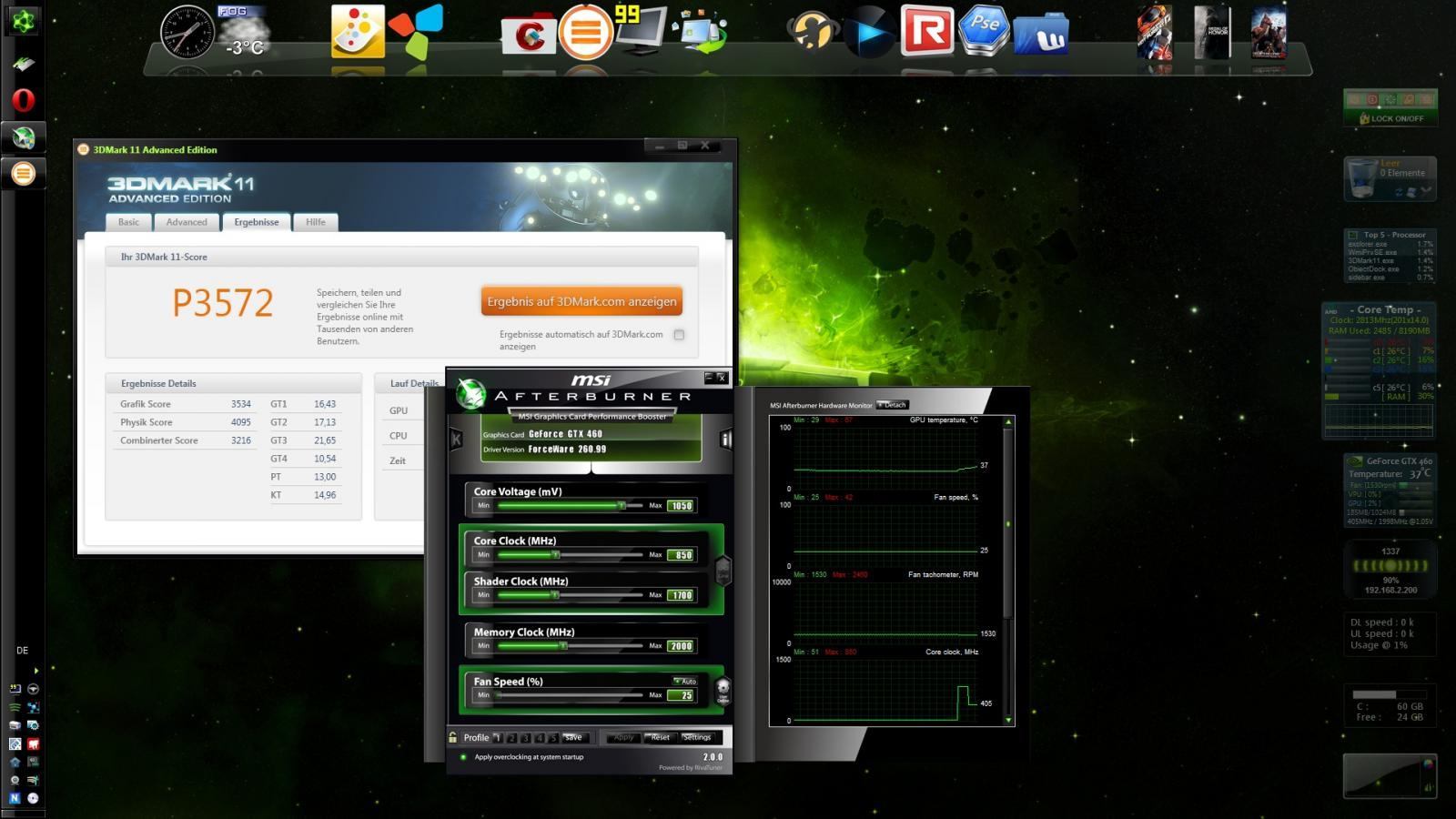The width and height of the screenshot is (1456, 819).
Task: Click the Kombustor K button in Afterburner
Action: point(457,440)
